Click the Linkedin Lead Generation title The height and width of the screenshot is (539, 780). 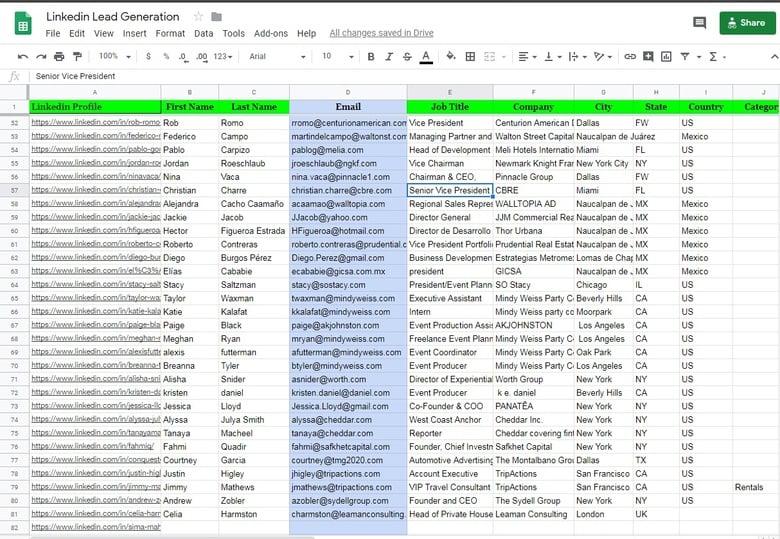pyautogui.click(x=112, y=16)
